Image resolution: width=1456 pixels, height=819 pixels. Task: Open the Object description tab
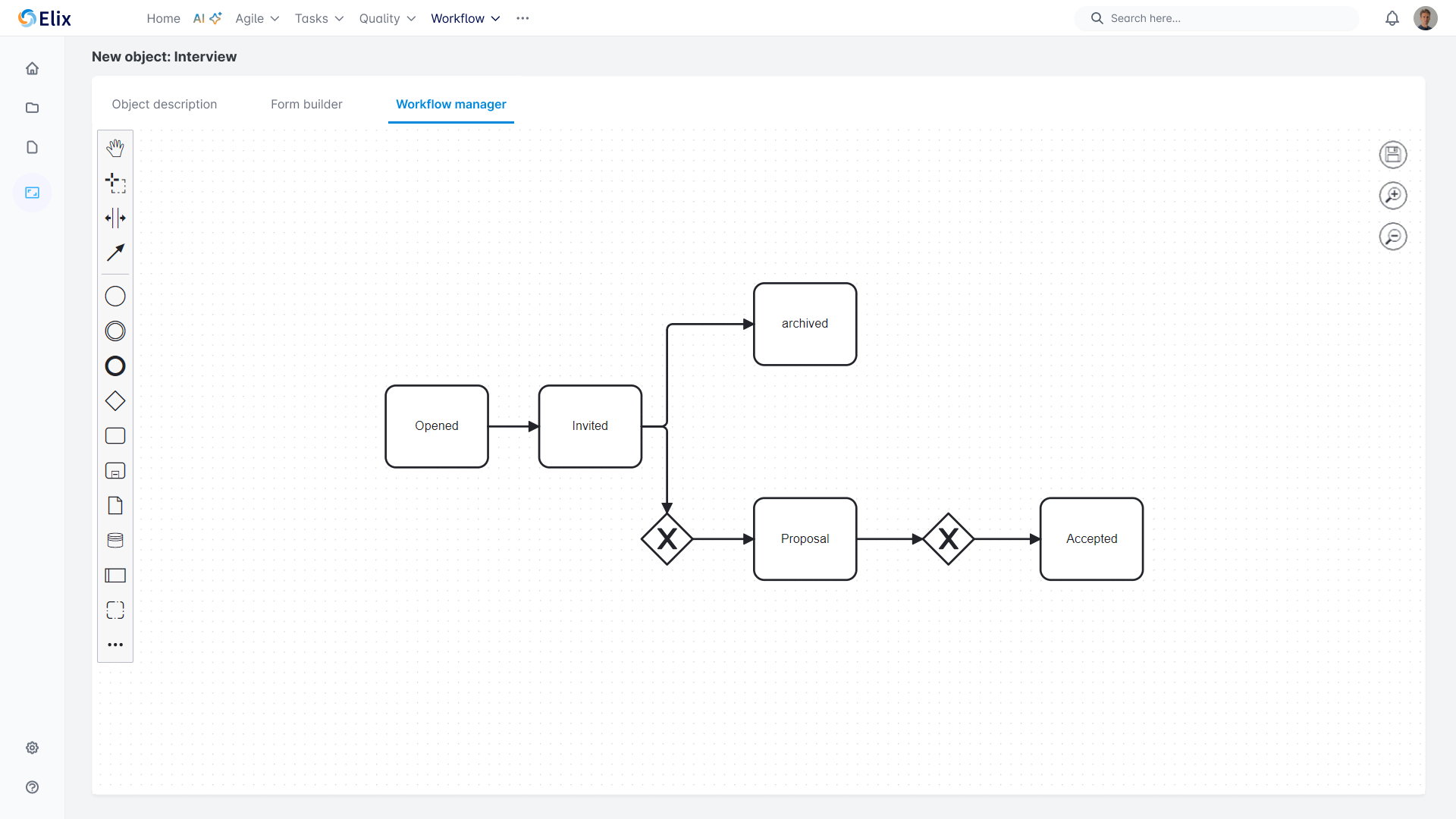point(165,104)
